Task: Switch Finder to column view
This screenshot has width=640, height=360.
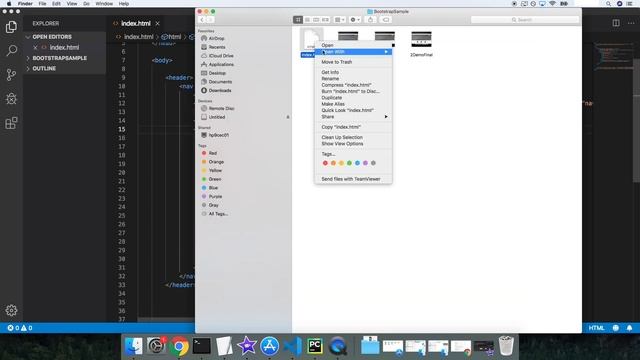Action: tap(316, 20)
